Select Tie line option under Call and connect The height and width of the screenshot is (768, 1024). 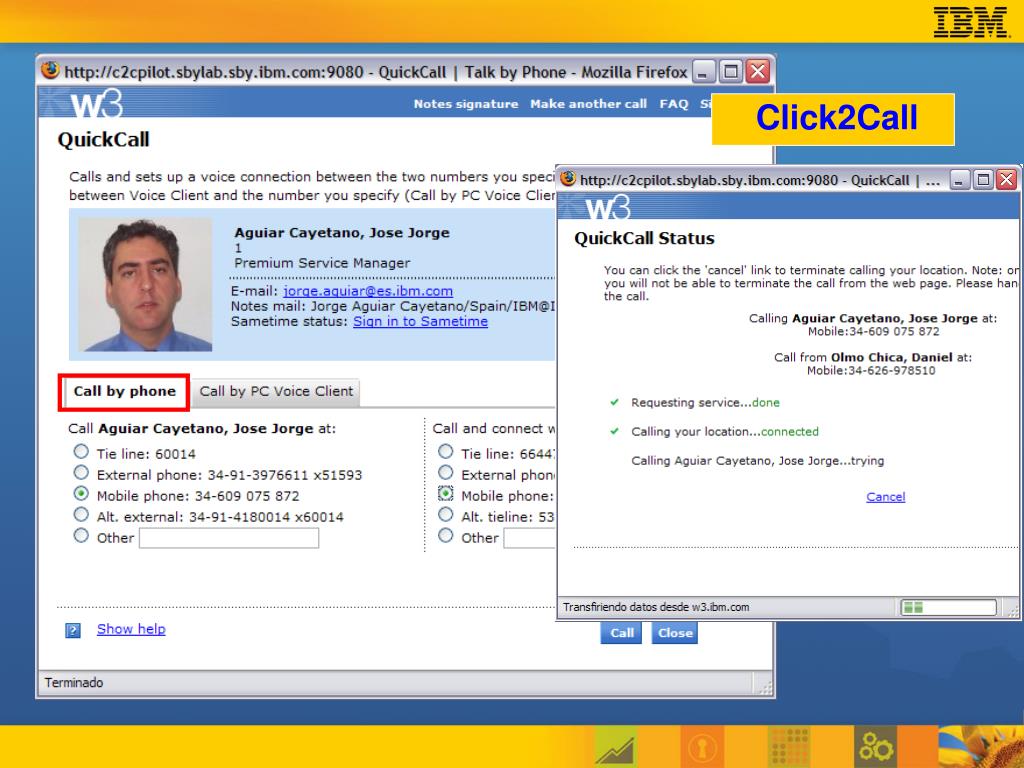pos(445,452)
